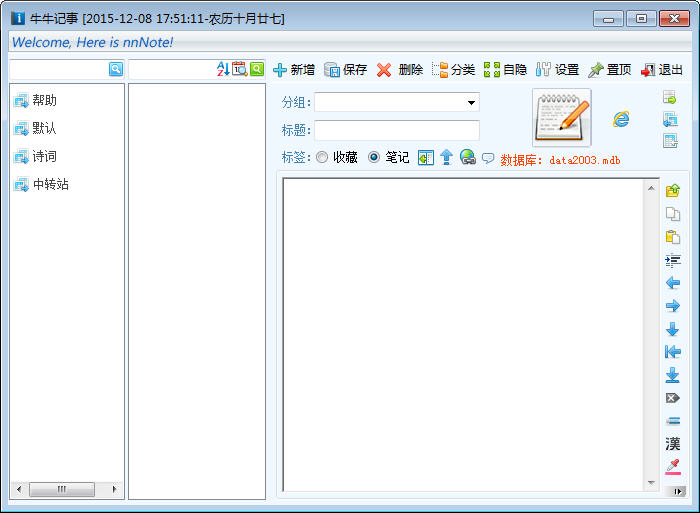This screenshot has width=700, height=513.
Task: Click the 分类 classify button
Action: 453,70
